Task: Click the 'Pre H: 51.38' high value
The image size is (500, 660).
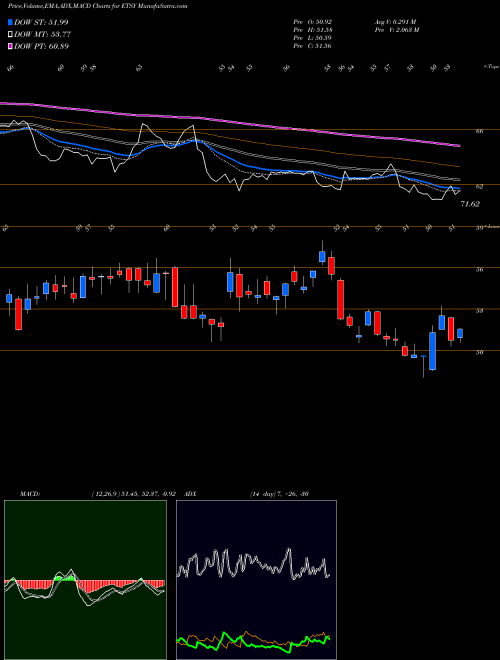Action: pyautogui.click(x=313, y=30)
